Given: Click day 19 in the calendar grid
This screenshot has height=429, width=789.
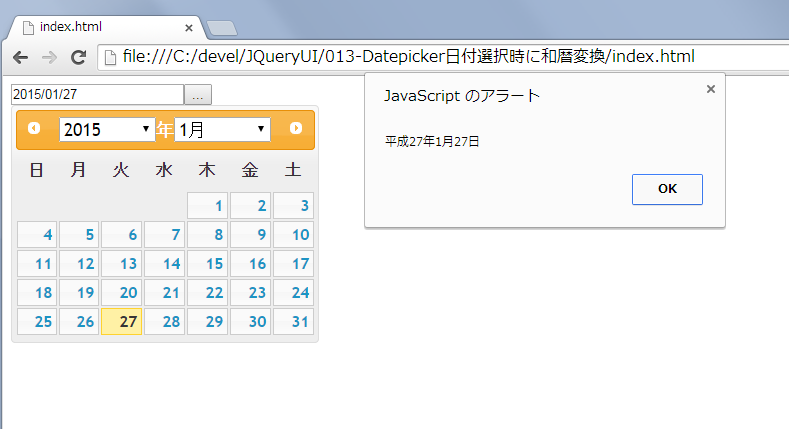Looking at the screenshot, I should [80, 293].
